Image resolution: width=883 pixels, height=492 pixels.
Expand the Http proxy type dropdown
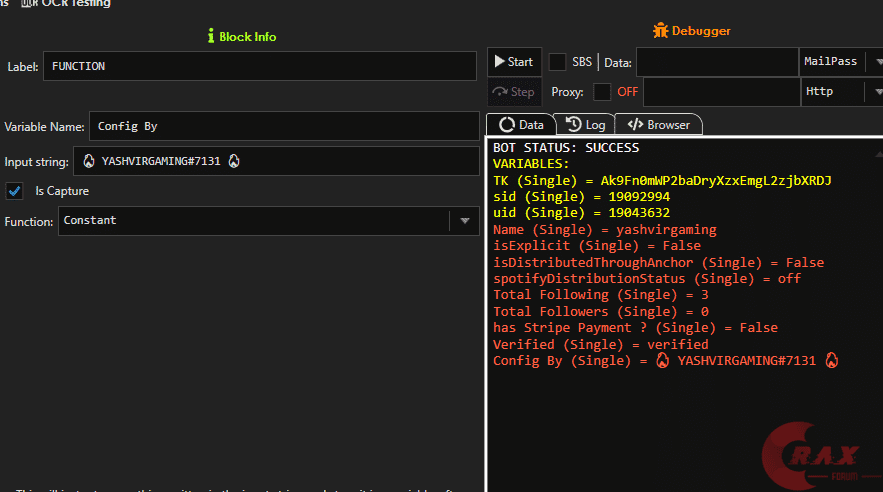pyautogui.click(x=840, y=92)
